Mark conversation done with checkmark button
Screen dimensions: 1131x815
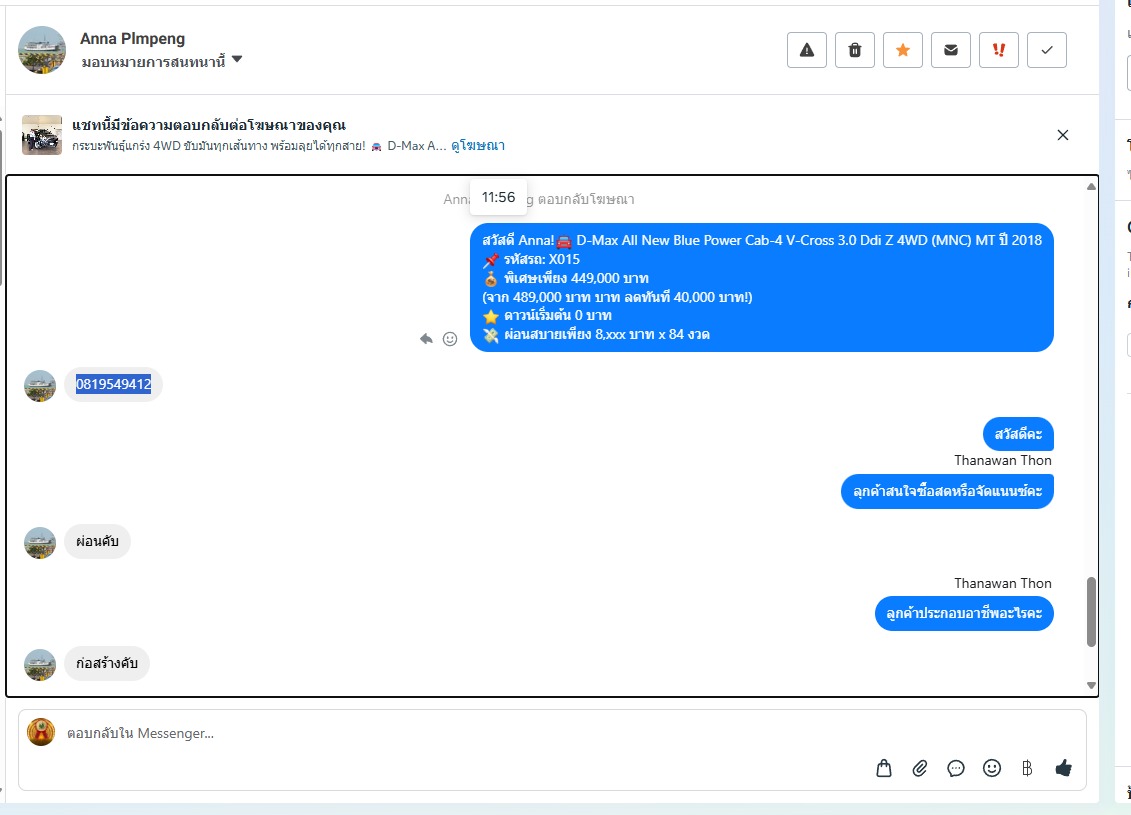1047,50
